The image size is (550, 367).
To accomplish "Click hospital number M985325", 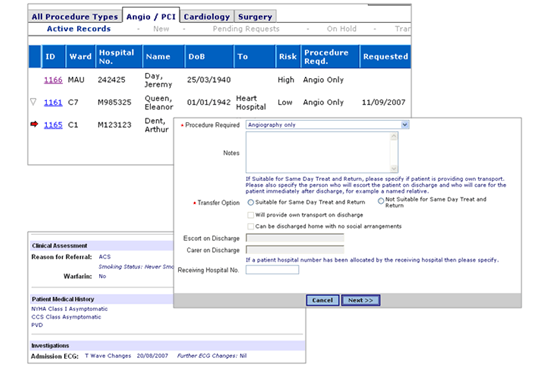I will (x=114, y=102).
